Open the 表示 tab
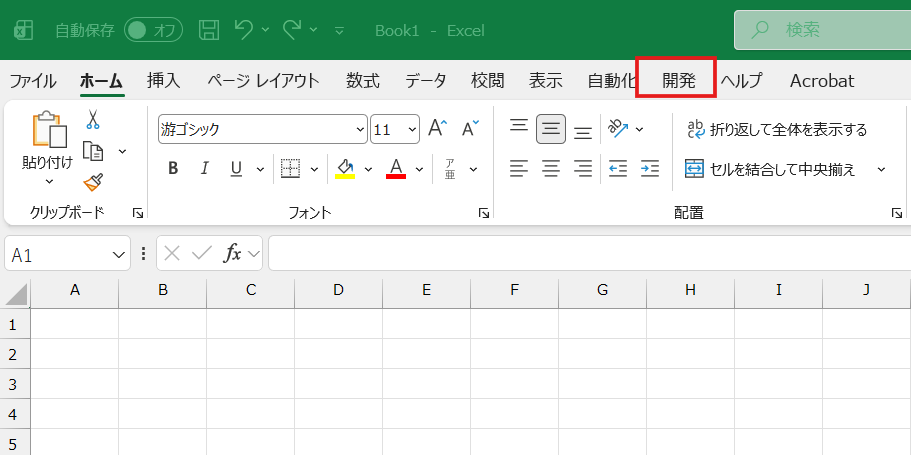Viewport: 911px width, 455px height. 546,81
